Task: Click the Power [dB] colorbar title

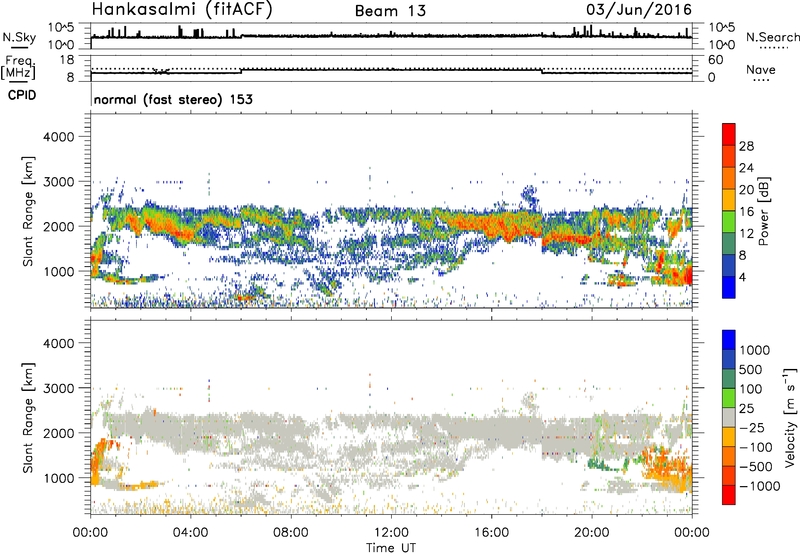Action: (x=763, y=211)
